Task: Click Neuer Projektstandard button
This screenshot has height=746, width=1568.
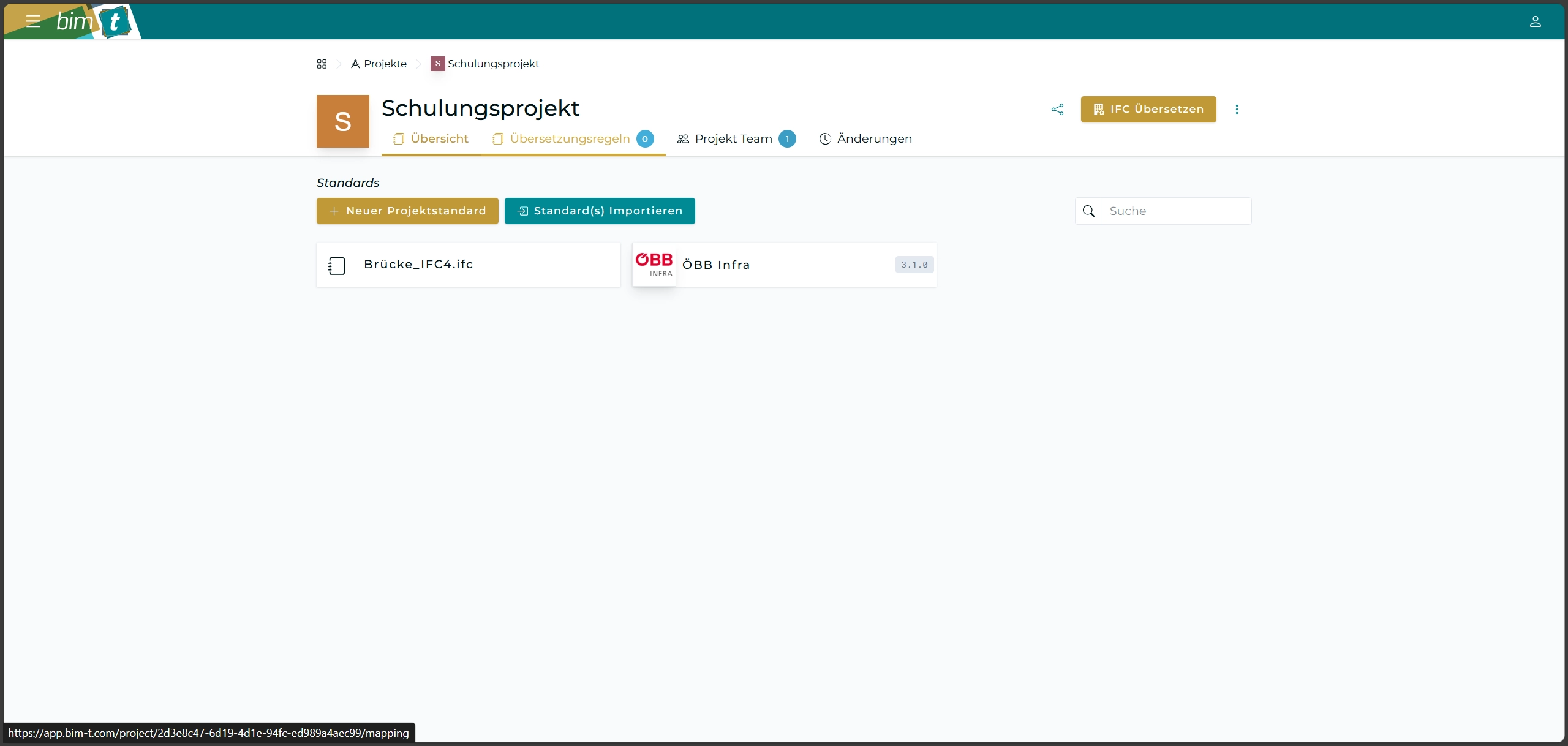Action: click(x=407, y=211)
